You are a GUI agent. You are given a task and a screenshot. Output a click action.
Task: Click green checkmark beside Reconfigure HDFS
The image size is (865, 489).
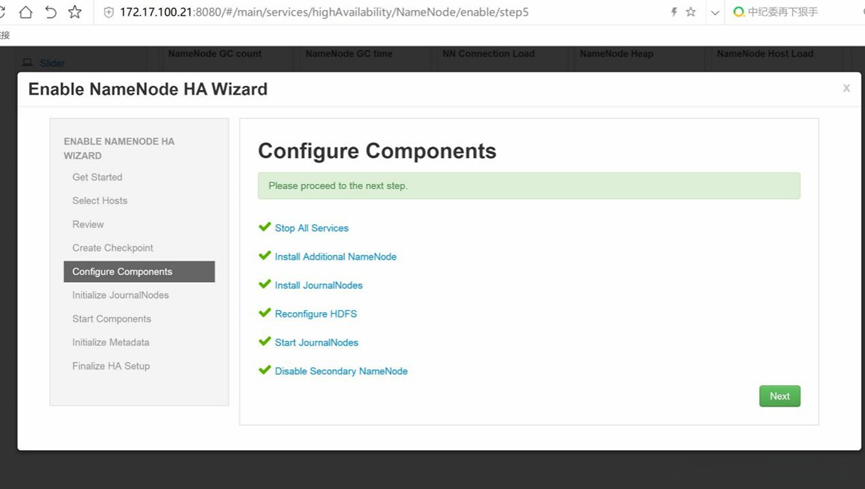(x=265, y=313)
